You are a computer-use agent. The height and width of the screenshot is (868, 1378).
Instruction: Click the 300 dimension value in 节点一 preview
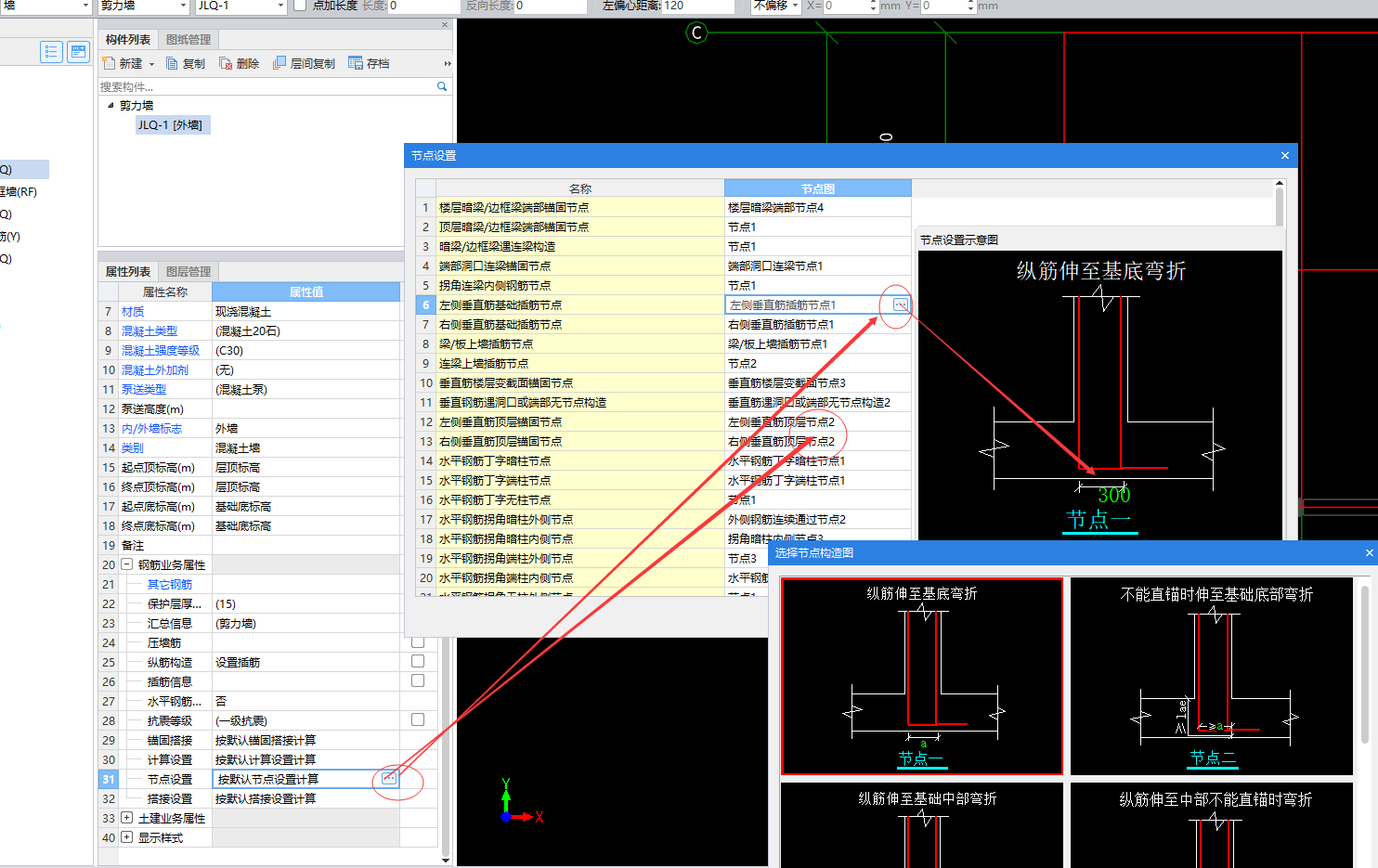click(1114, 495)
